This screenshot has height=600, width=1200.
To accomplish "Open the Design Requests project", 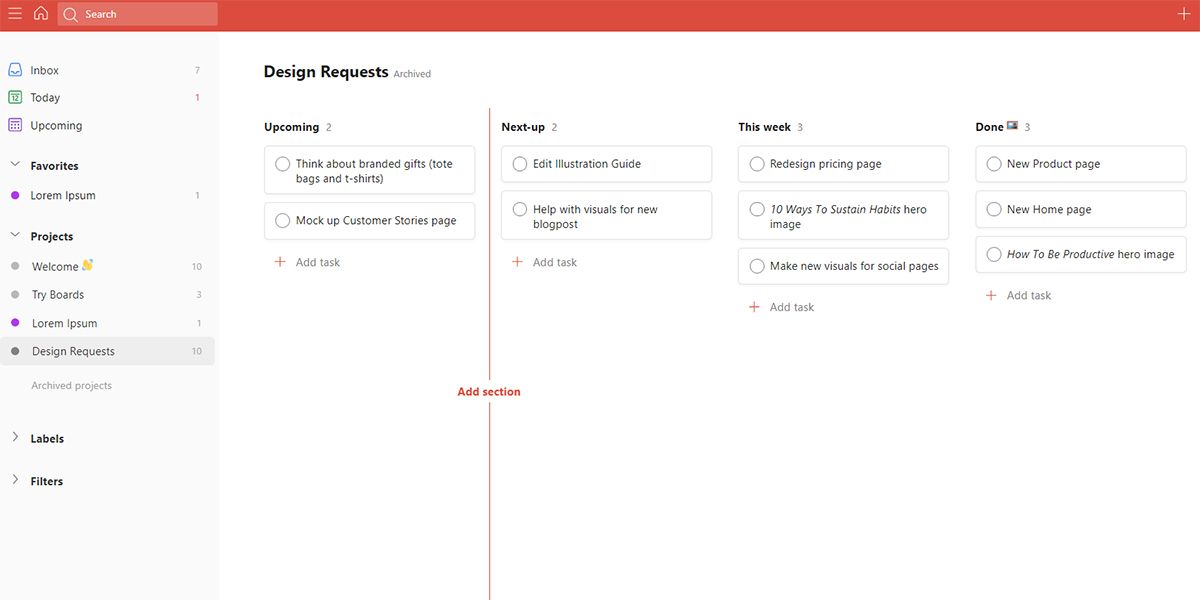I will click(75, 351).
